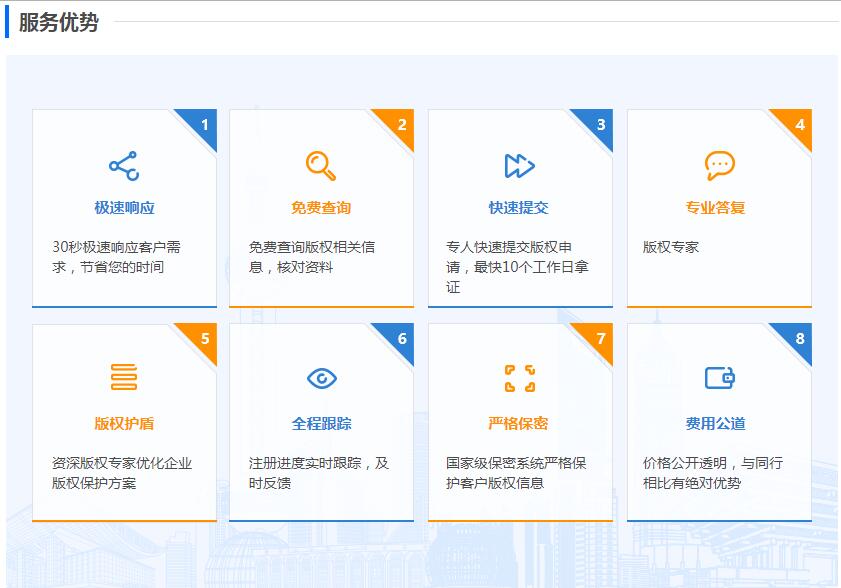841x588 pixels.
Task: Open the 极速响应 heading link
Action: [x=124, y=208]
